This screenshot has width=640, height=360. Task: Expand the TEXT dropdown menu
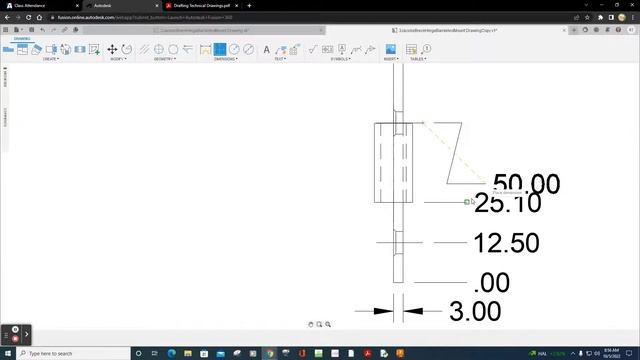280,59
